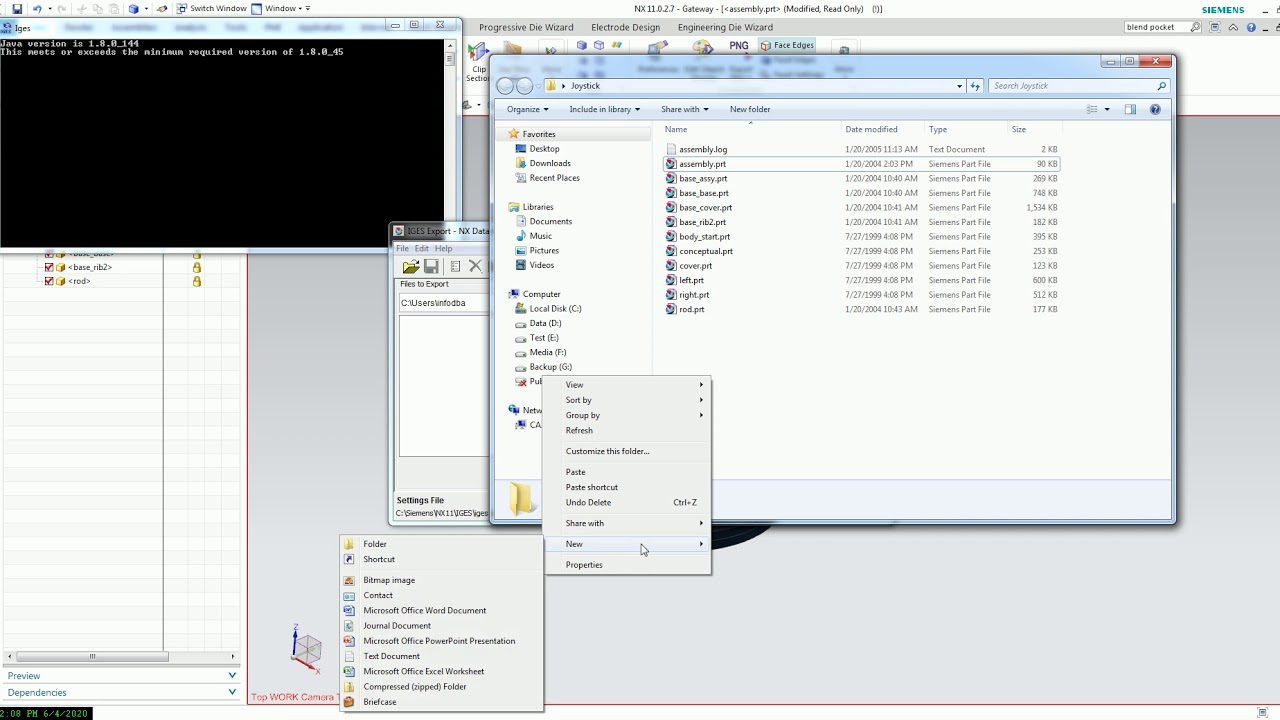The width and height of the screenshot is (1280, 720).
Task: Open the Share with toolbar dropdown
Action: (684, 109)
